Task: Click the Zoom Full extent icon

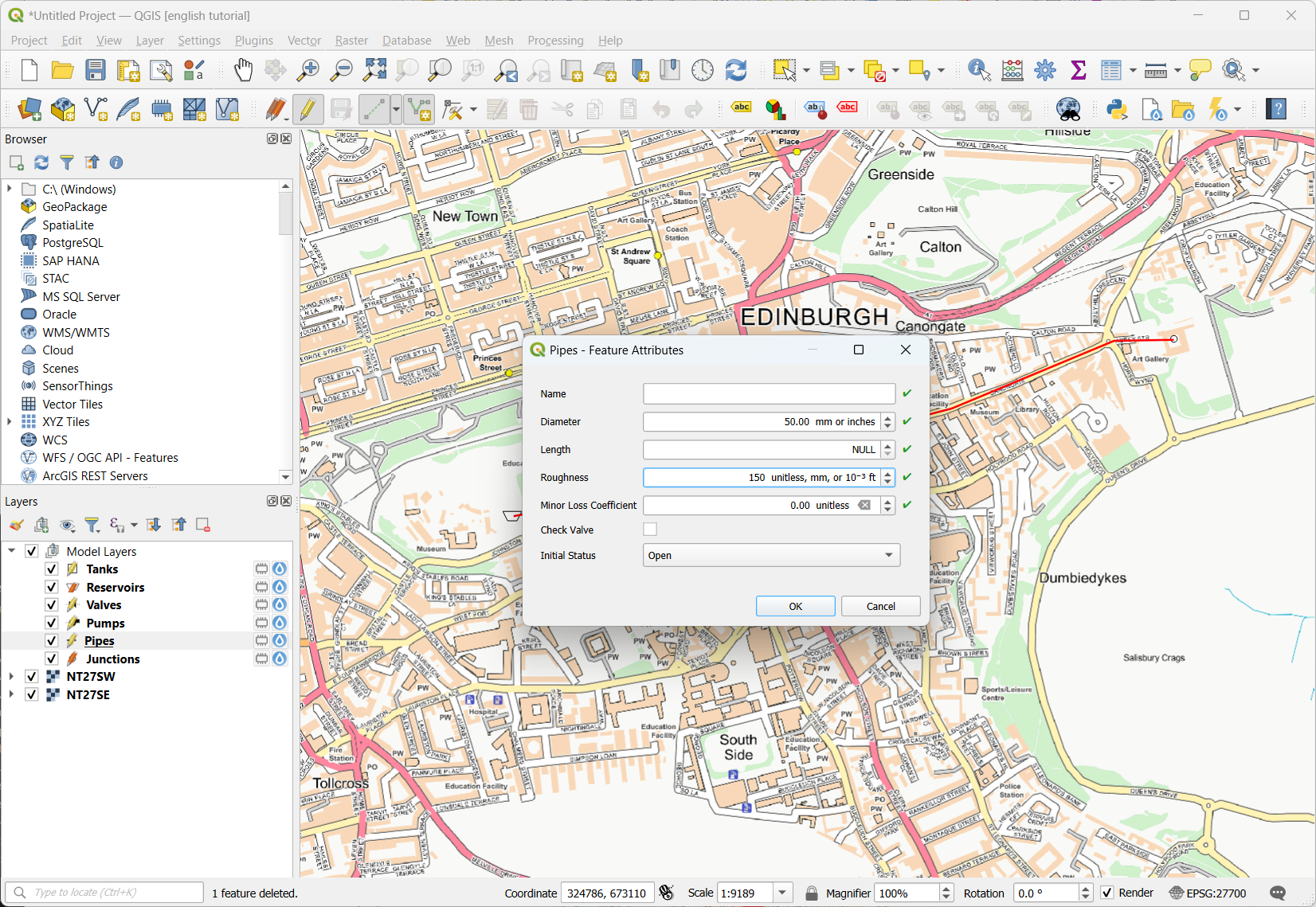Action: click(374, 70)
